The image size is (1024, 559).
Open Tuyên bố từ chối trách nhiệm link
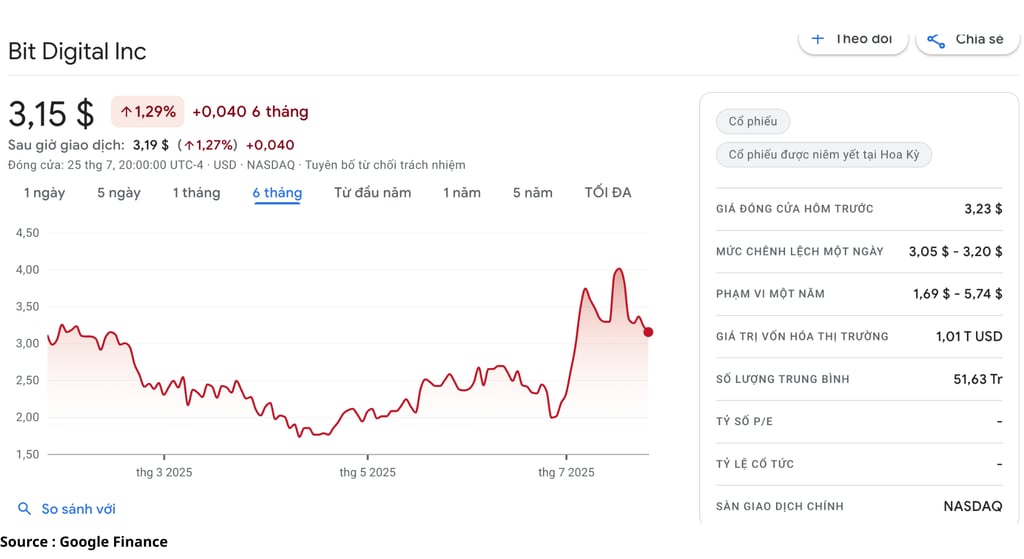point(385,165)
